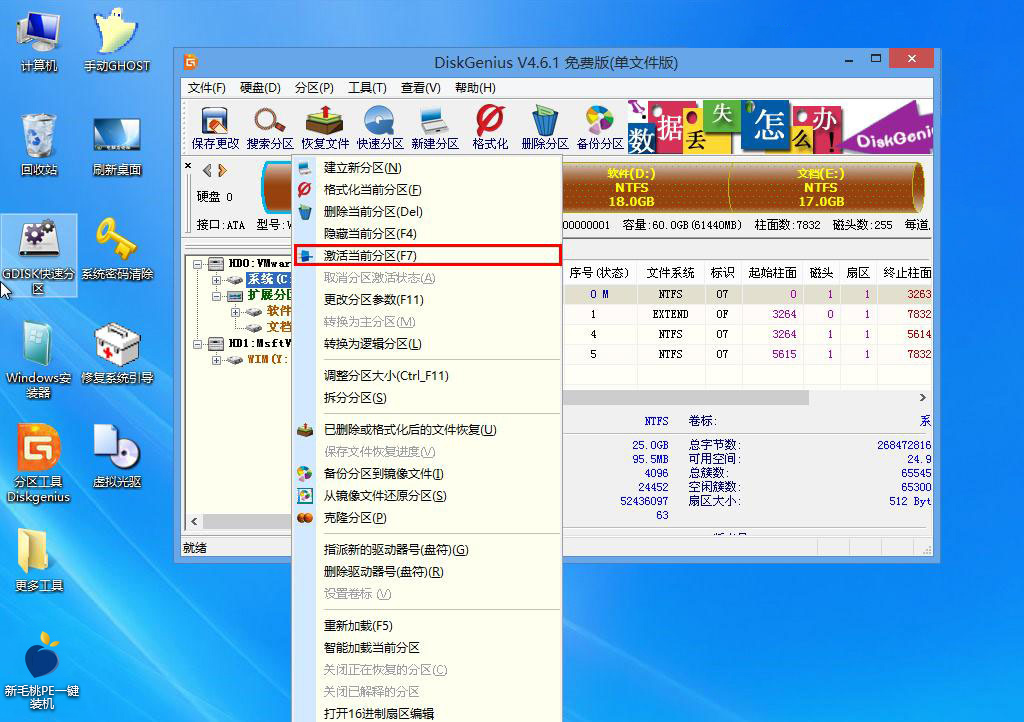Launch the 恢复文件 toolbar tool
Screen dimensions: 1024x722
pyautogui.click(x=325, y=127)
